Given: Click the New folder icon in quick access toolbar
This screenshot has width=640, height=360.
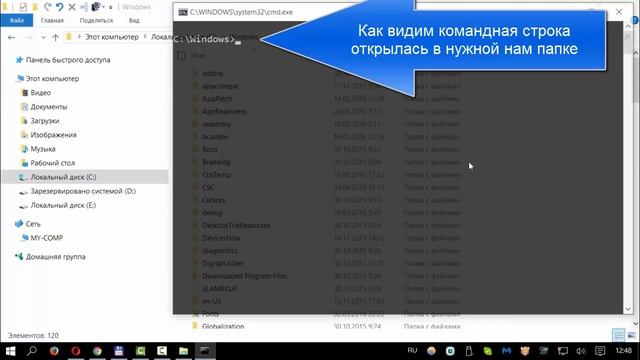Looking at the screenshot, I should 35,7.
